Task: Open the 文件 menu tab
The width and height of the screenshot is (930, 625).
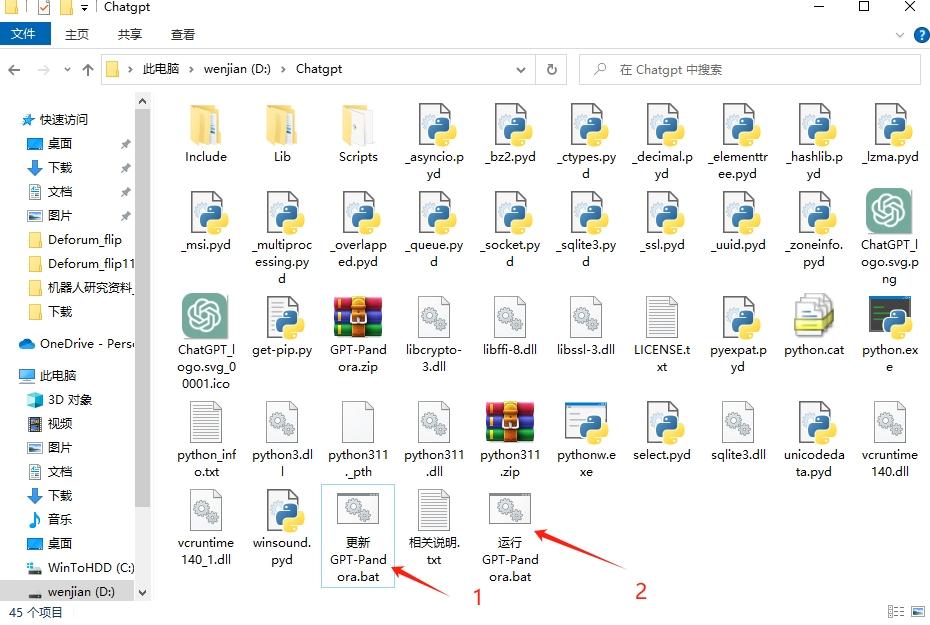Action: click(24, 34)
